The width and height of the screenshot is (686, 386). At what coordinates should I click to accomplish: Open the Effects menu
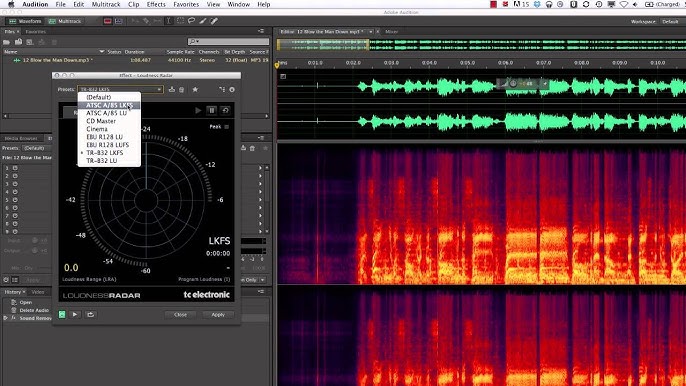tap(156, 4)
